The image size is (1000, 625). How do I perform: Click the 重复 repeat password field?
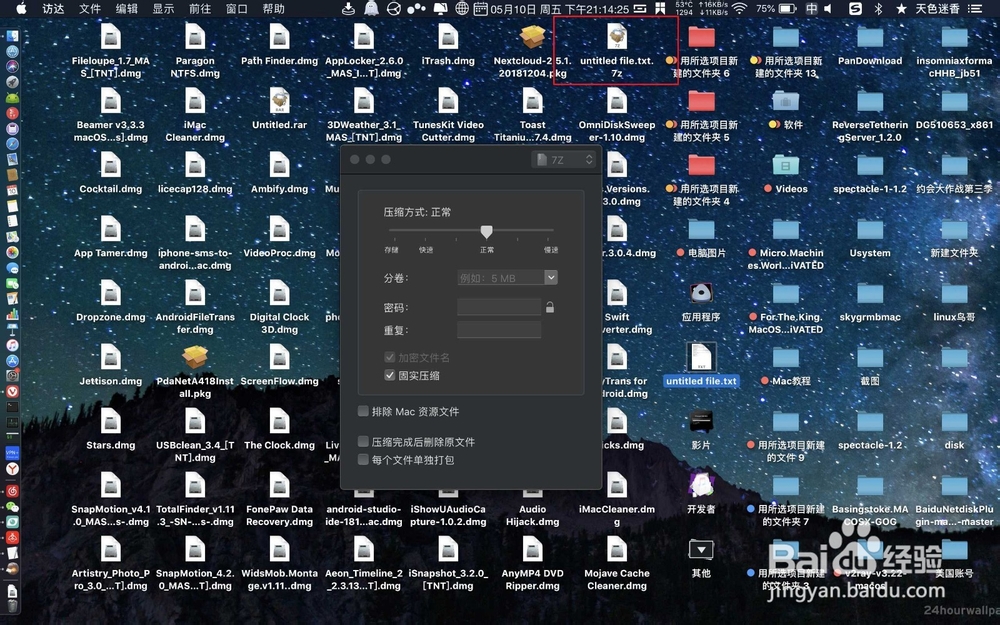coord(499,330)
